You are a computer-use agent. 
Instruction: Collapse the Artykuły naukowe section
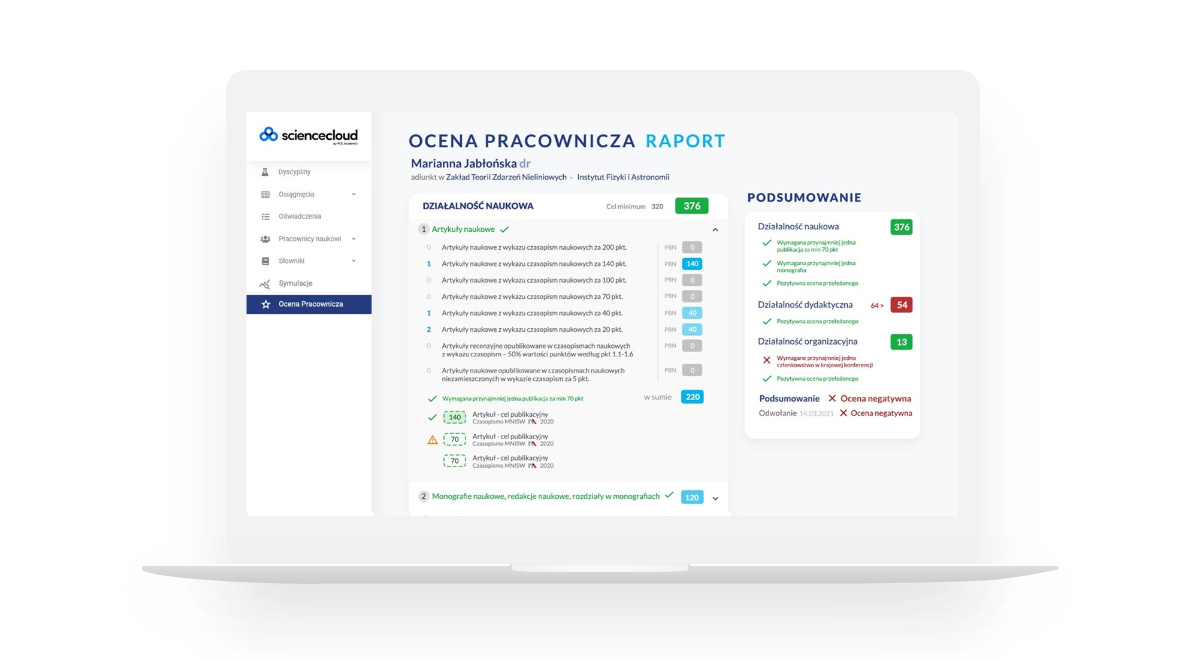pos(715,230)
